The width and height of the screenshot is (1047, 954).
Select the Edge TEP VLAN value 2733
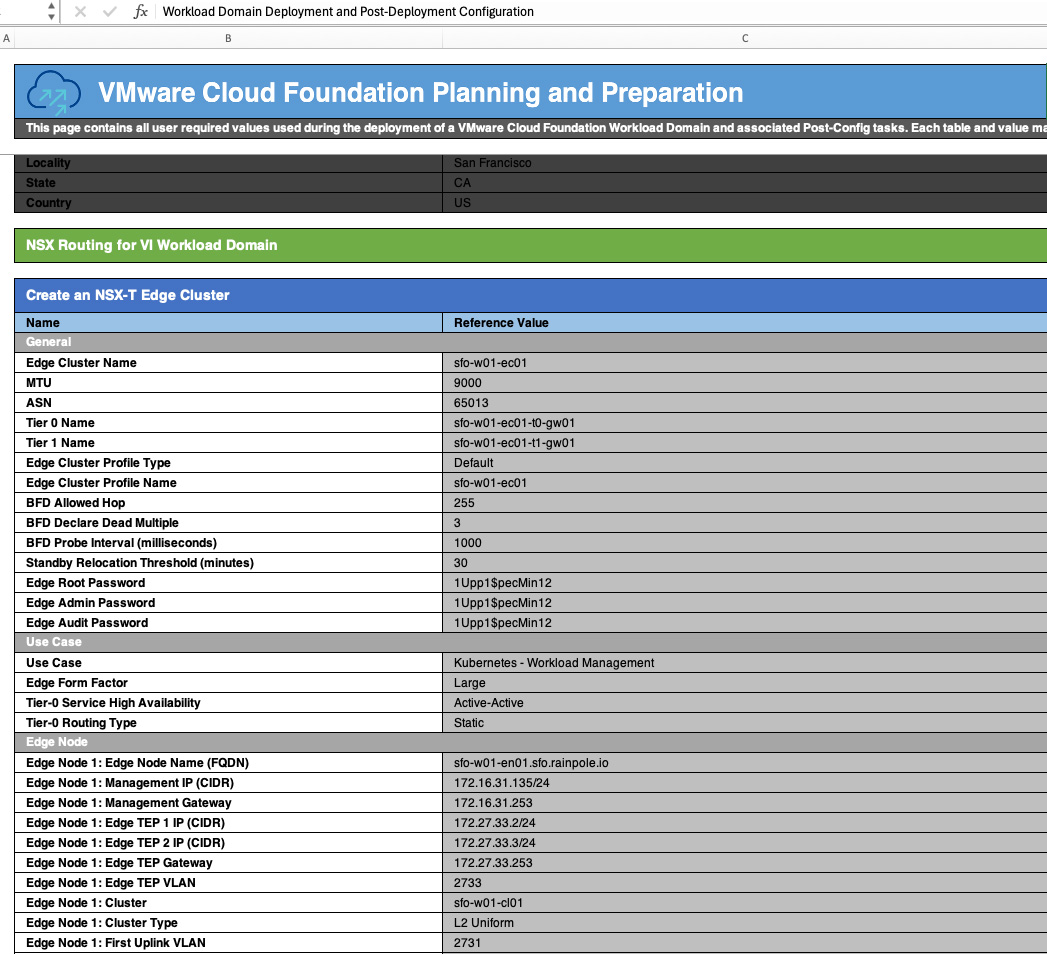tap(745, 883)
